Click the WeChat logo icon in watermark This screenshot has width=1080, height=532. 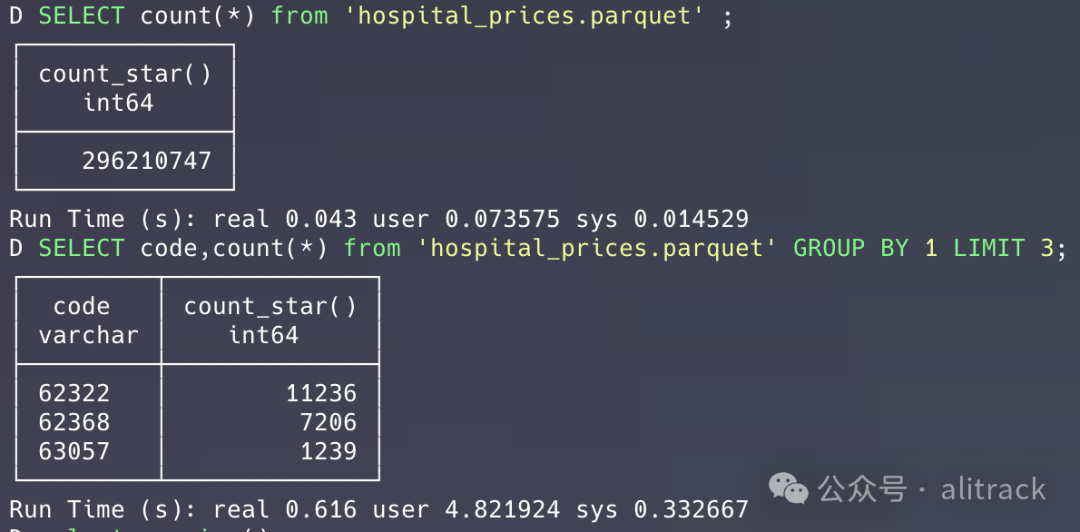pos(789,488)
